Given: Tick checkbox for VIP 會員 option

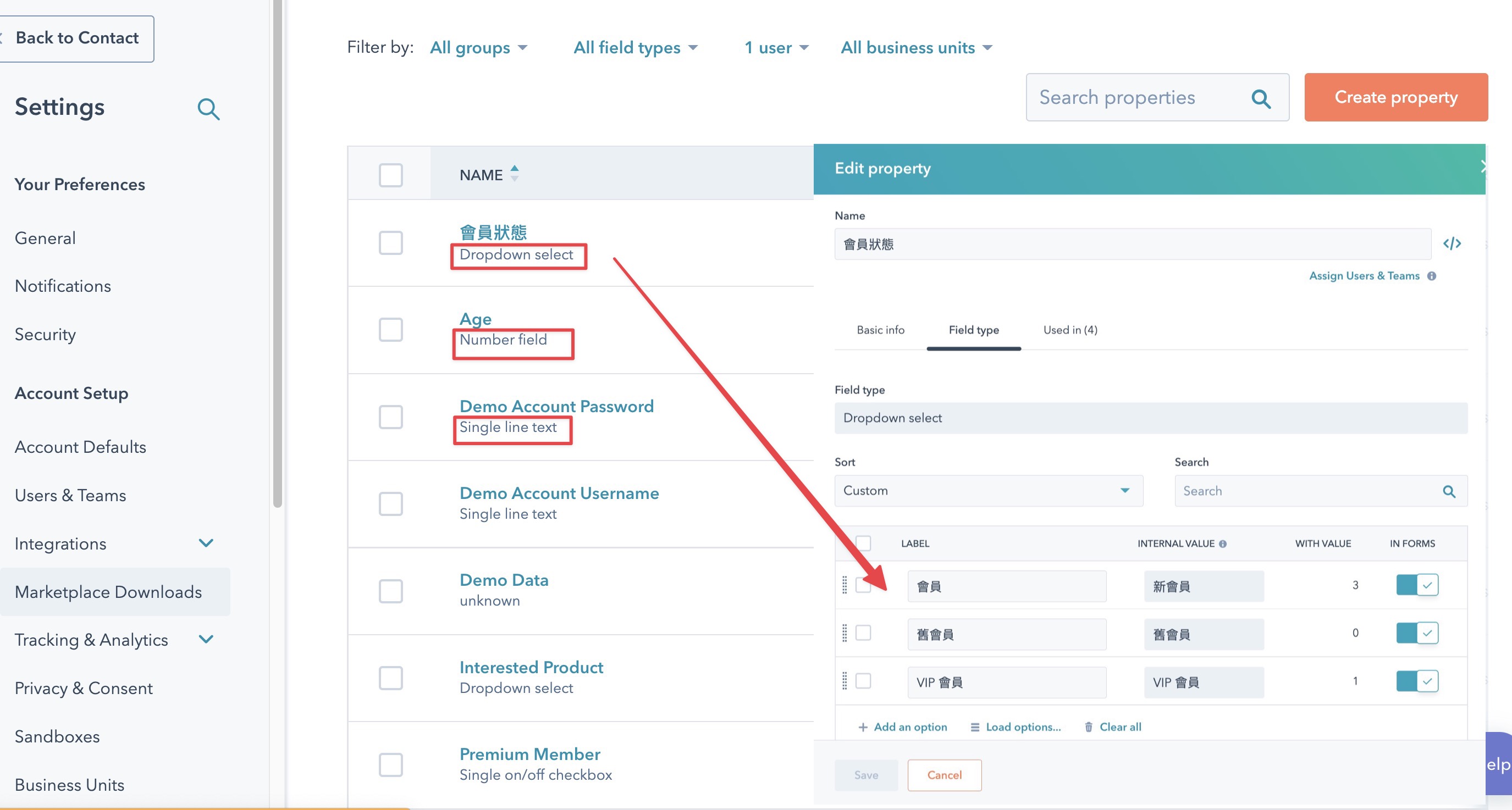Looking at the screenshot, I should tap(863, 681).
